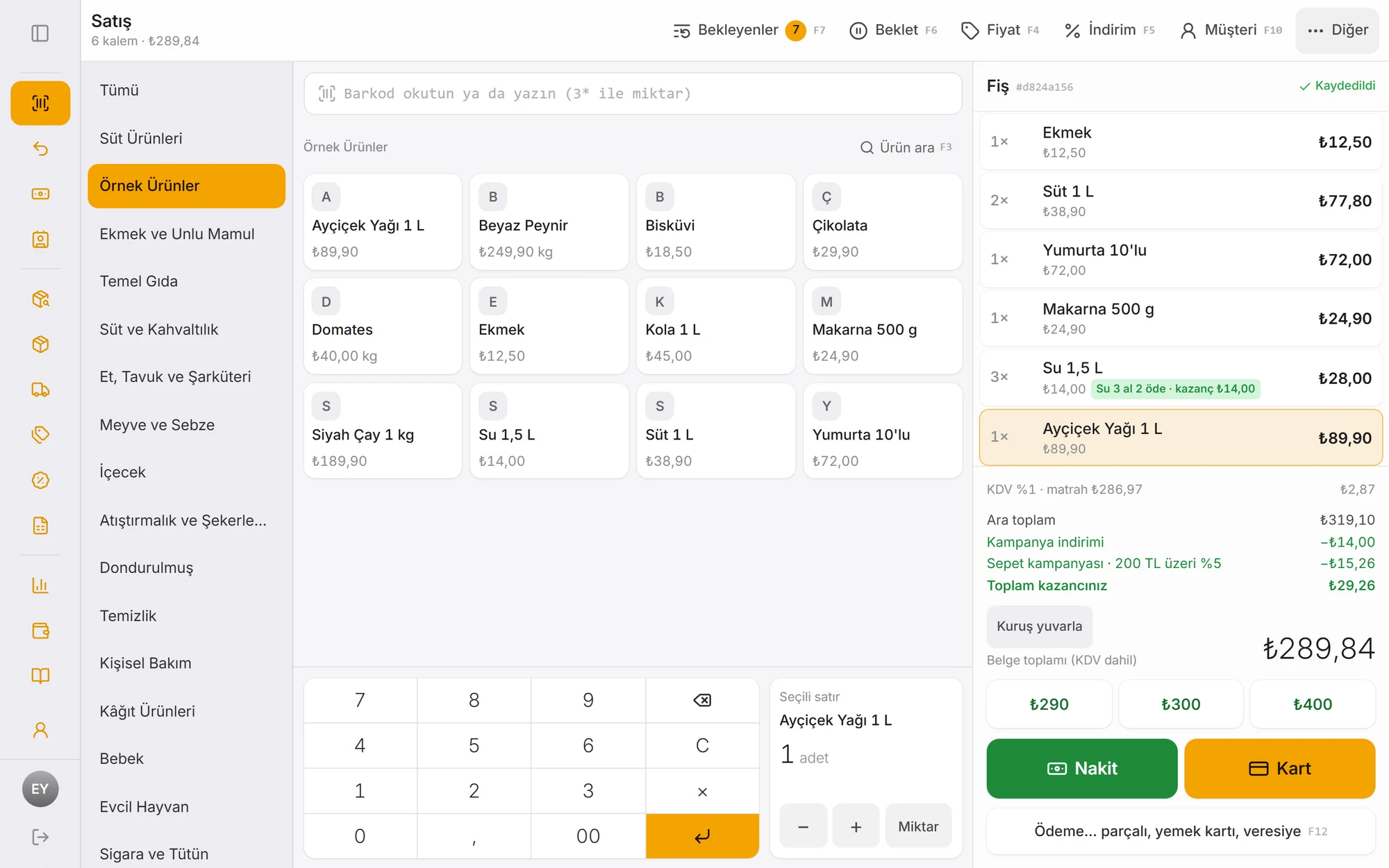Open Bekleyenler waiting list
The height and width of the screenshot is (868, 1389).
749,30
